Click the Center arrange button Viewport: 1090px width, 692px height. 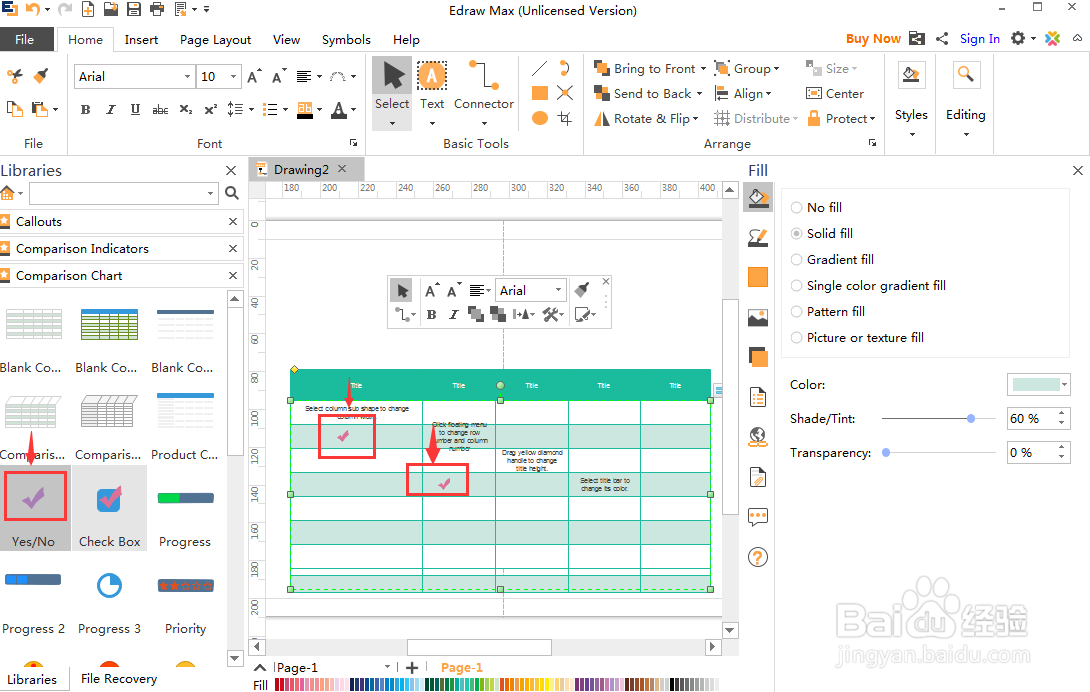(x=835, y=93)
